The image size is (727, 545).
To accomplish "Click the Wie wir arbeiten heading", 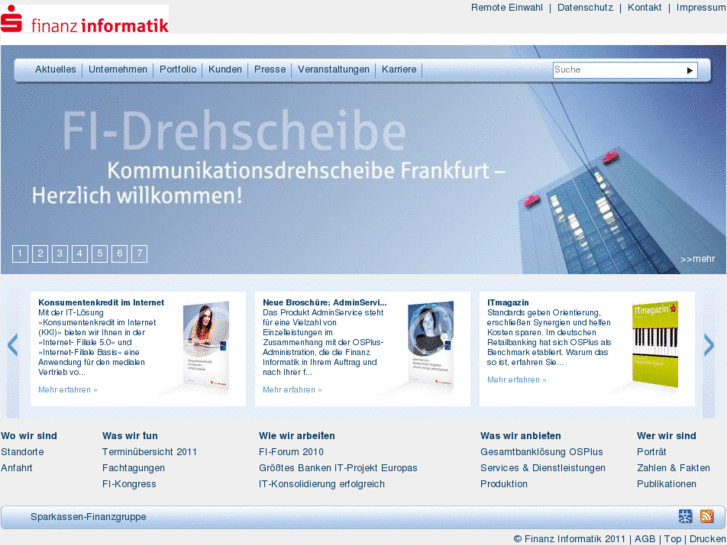I will [x=297, y=436].
